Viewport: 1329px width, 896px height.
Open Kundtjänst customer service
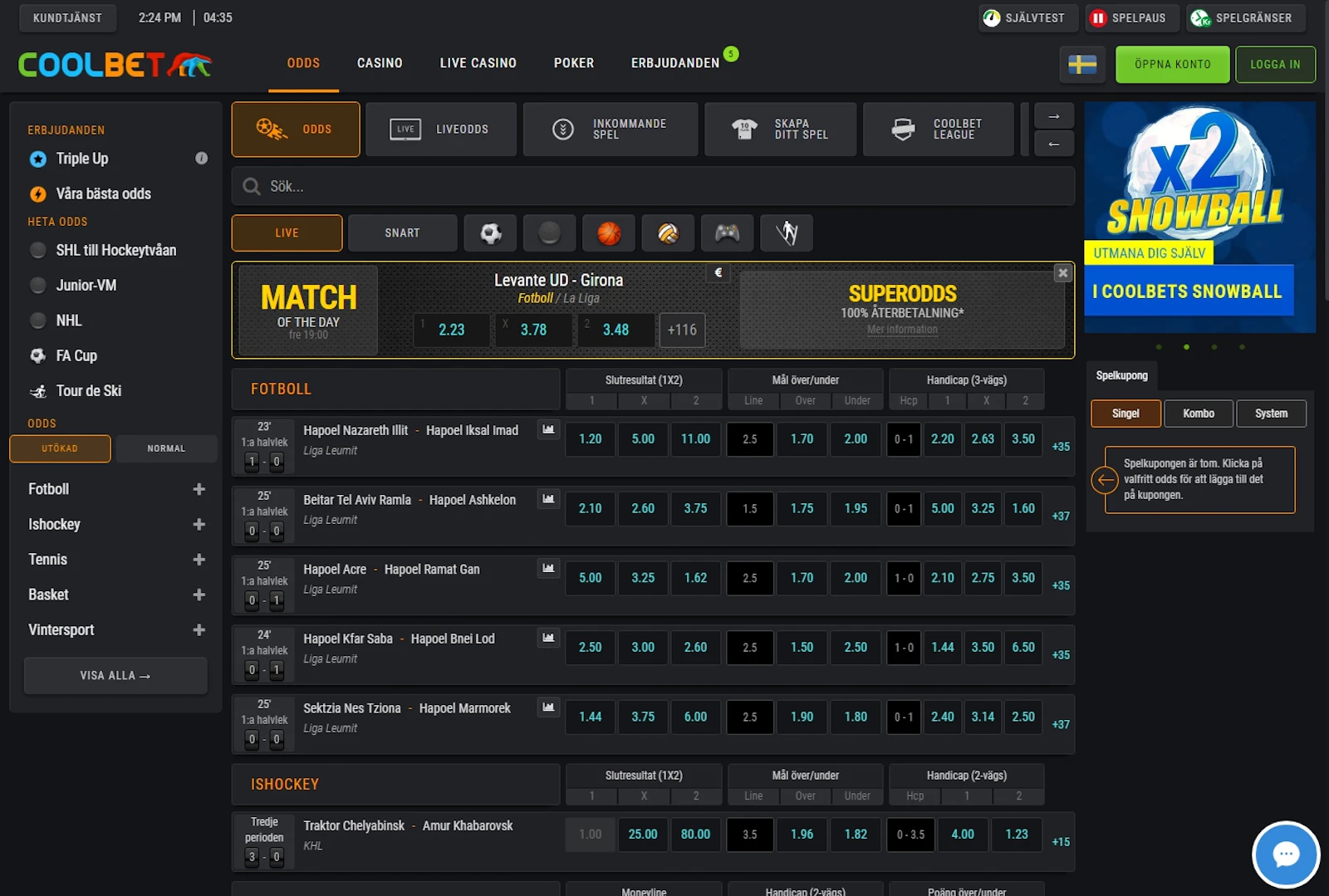[x=67, y=17]
